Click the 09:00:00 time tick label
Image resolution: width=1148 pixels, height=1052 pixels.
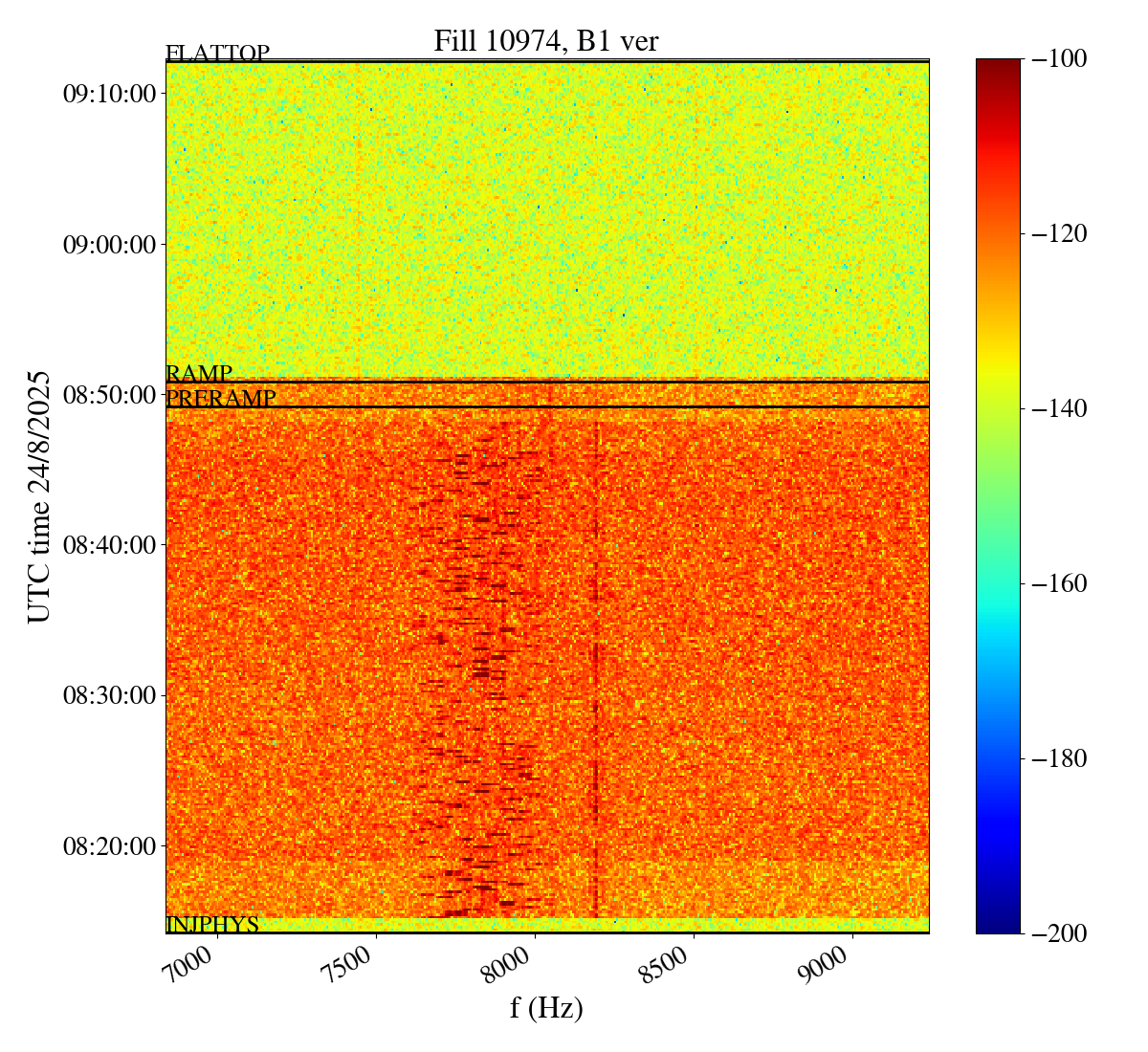point(109,245)
